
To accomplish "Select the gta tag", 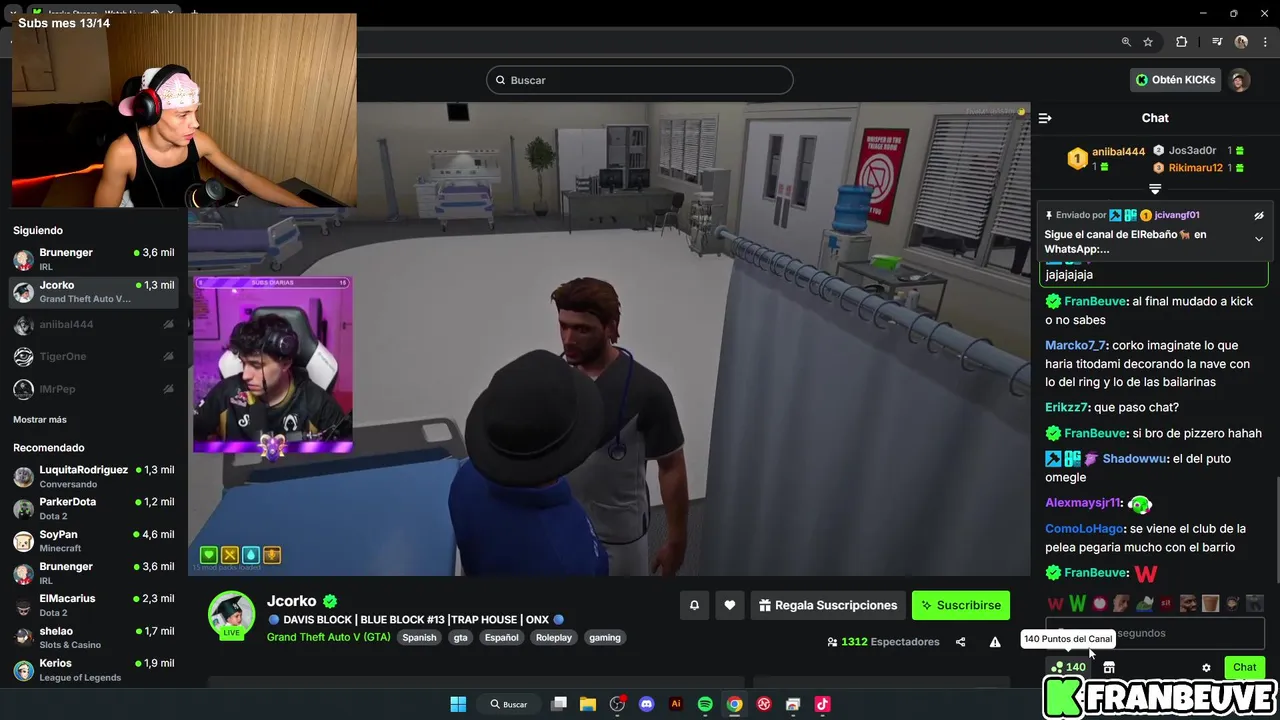I will [x=460, y=637].
